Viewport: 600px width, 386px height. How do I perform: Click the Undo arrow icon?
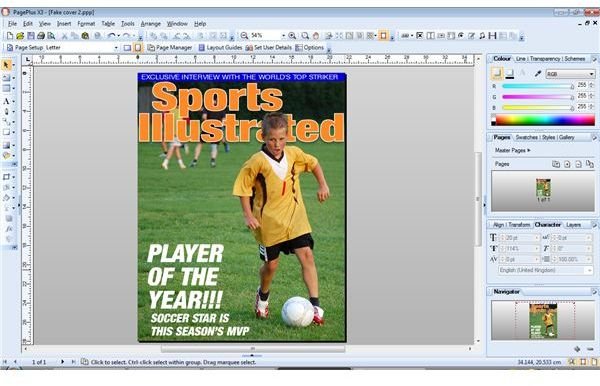click(111, 36)
